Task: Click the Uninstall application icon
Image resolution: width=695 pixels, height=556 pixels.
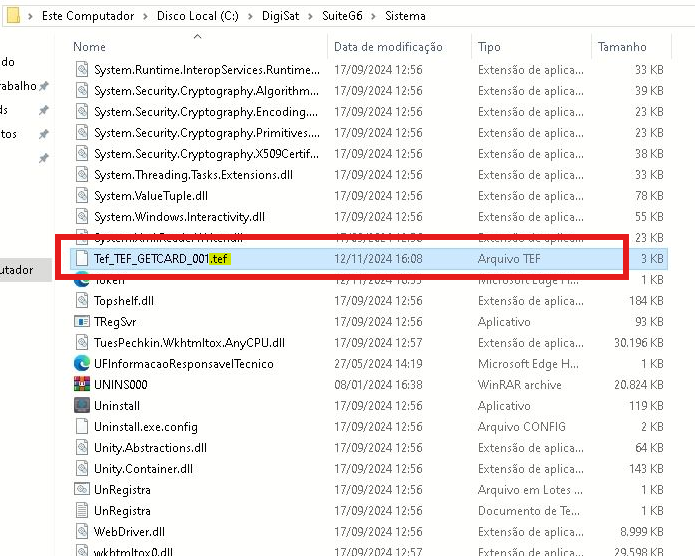Action: tap(82, 406)
